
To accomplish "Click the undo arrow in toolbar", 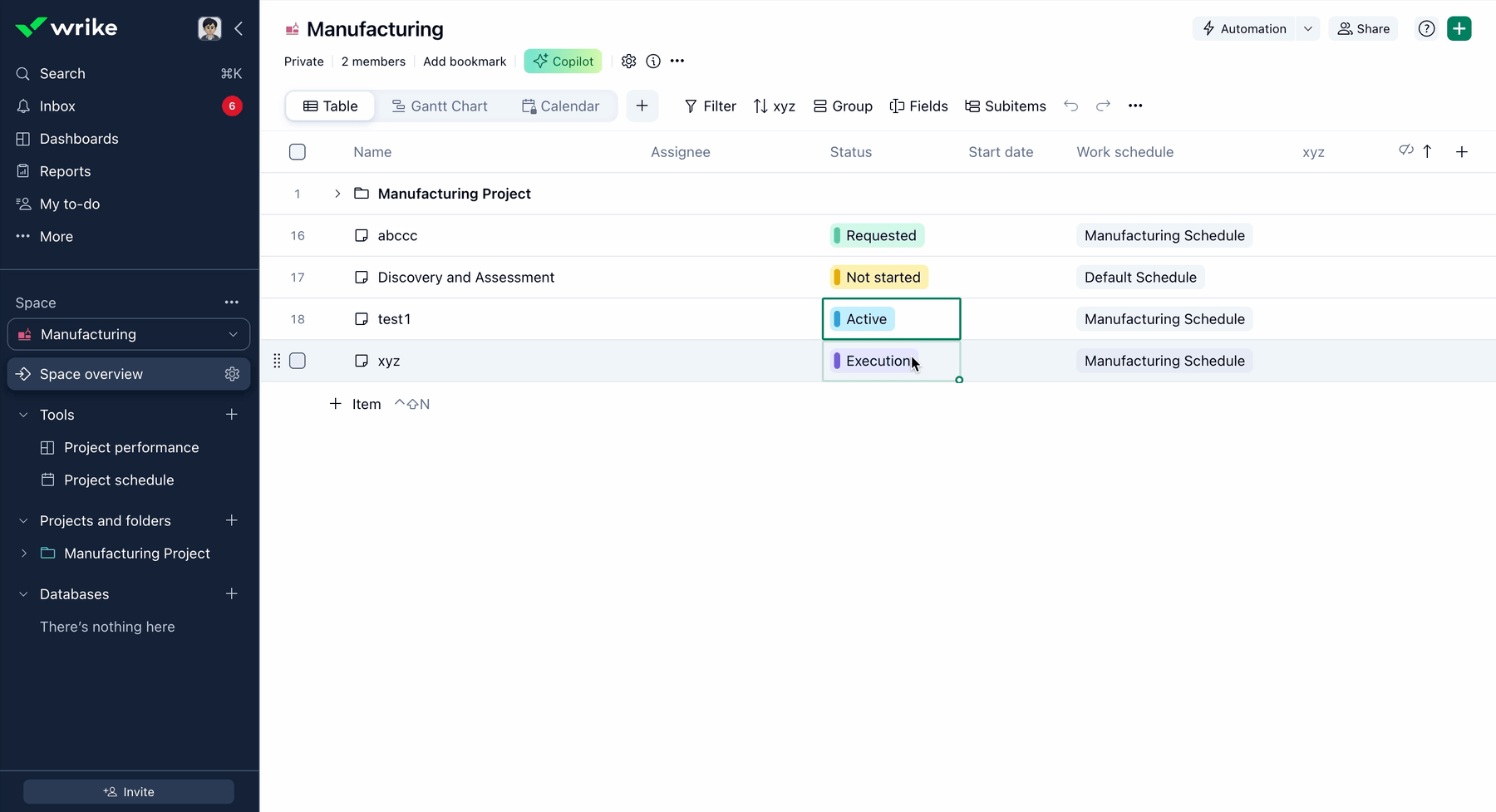I will click(x=1070, y=106).
